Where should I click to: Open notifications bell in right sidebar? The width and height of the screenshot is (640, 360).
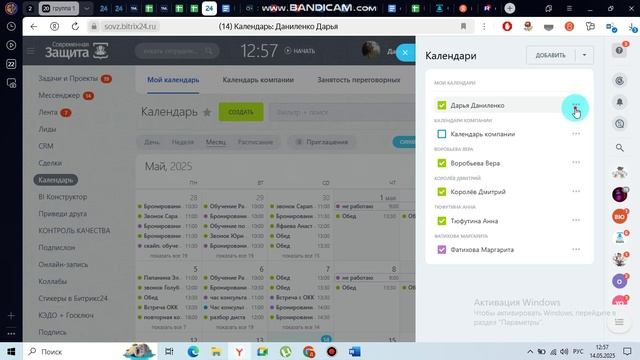(619, 102)
